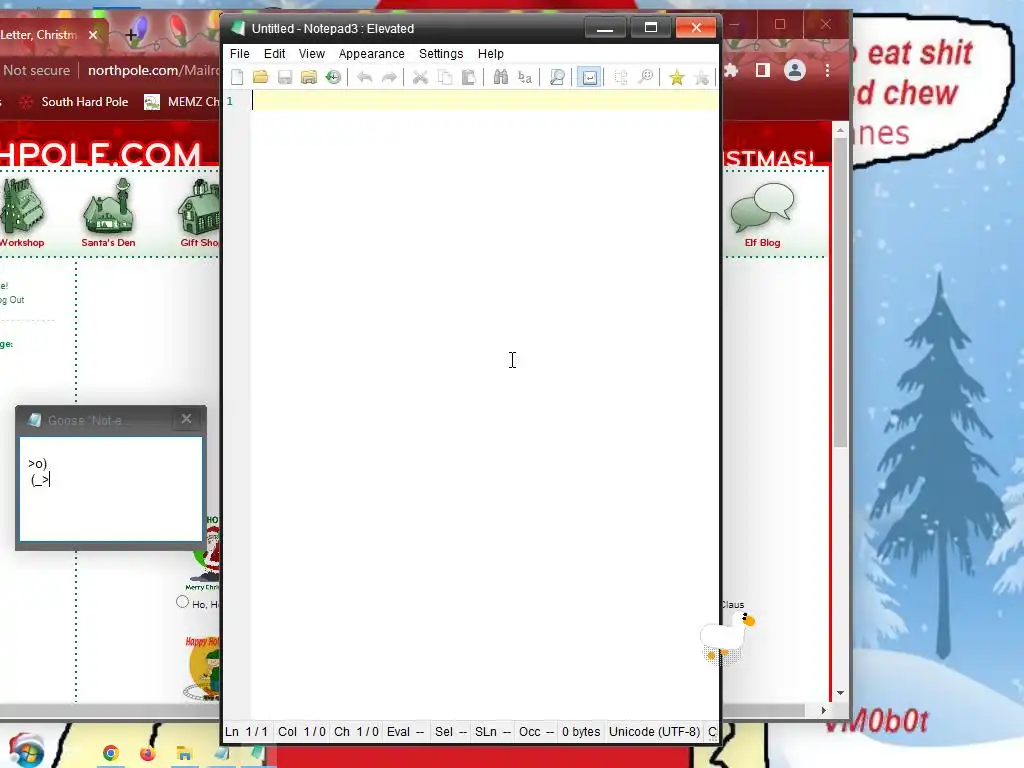Click the indentation guides toolbar icon
The height and width of the screenshot is (768, 1024).
621,77
